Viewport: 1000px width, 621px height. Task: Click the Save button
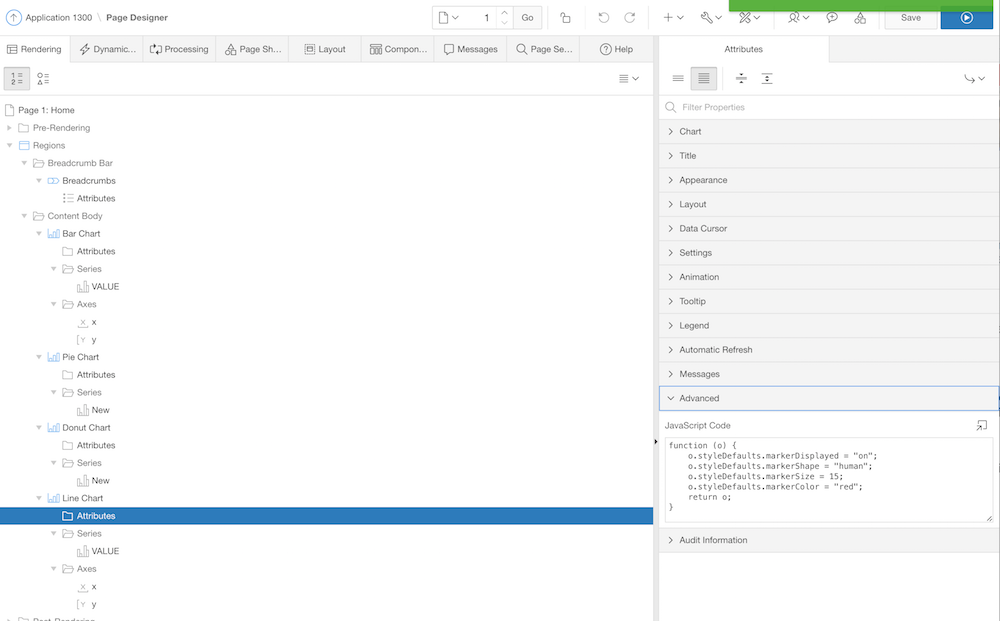coord(910,17)
